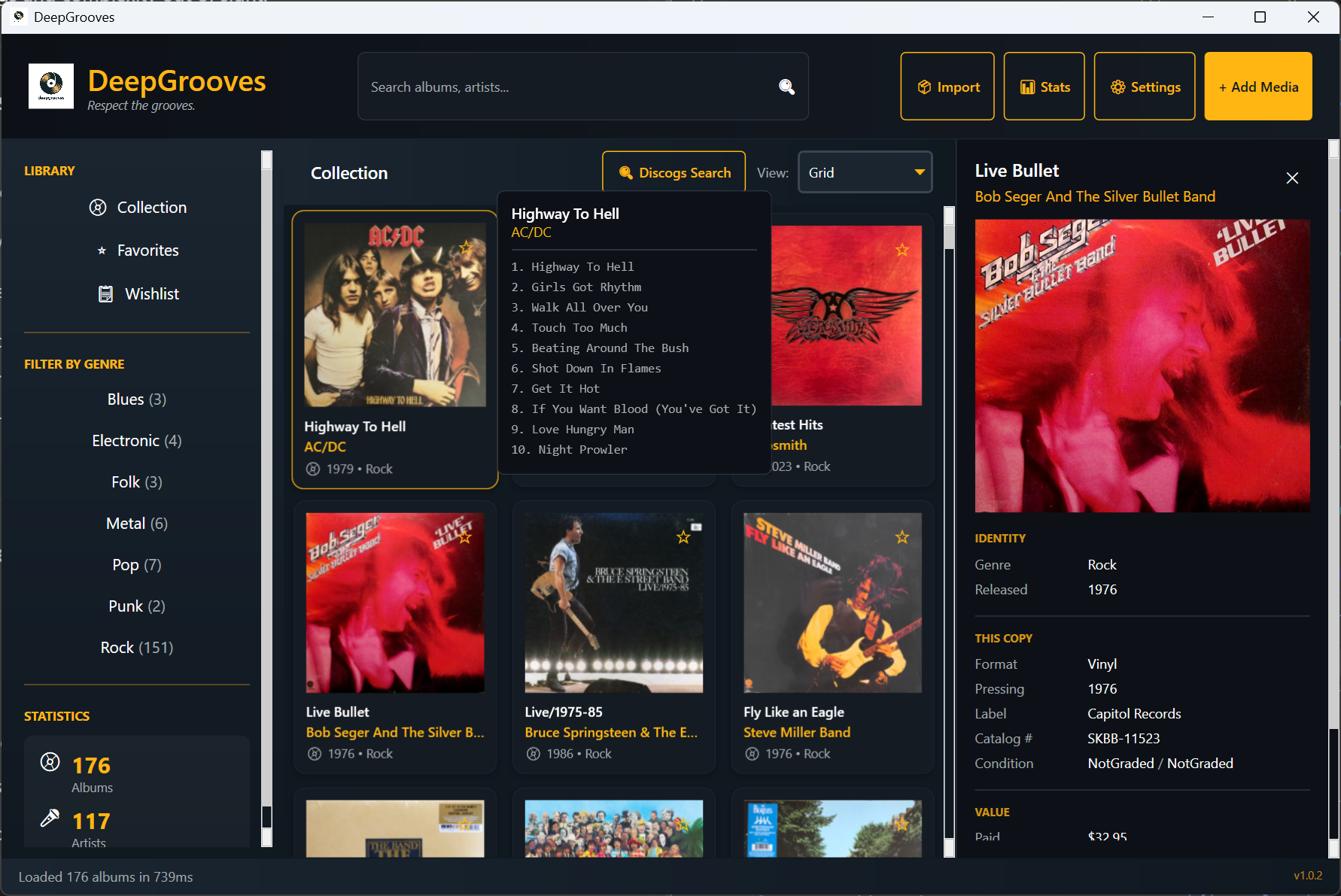Collapse the Grid view selector arrow
The image size is (1341, 896).
click(x=918, y=172)
